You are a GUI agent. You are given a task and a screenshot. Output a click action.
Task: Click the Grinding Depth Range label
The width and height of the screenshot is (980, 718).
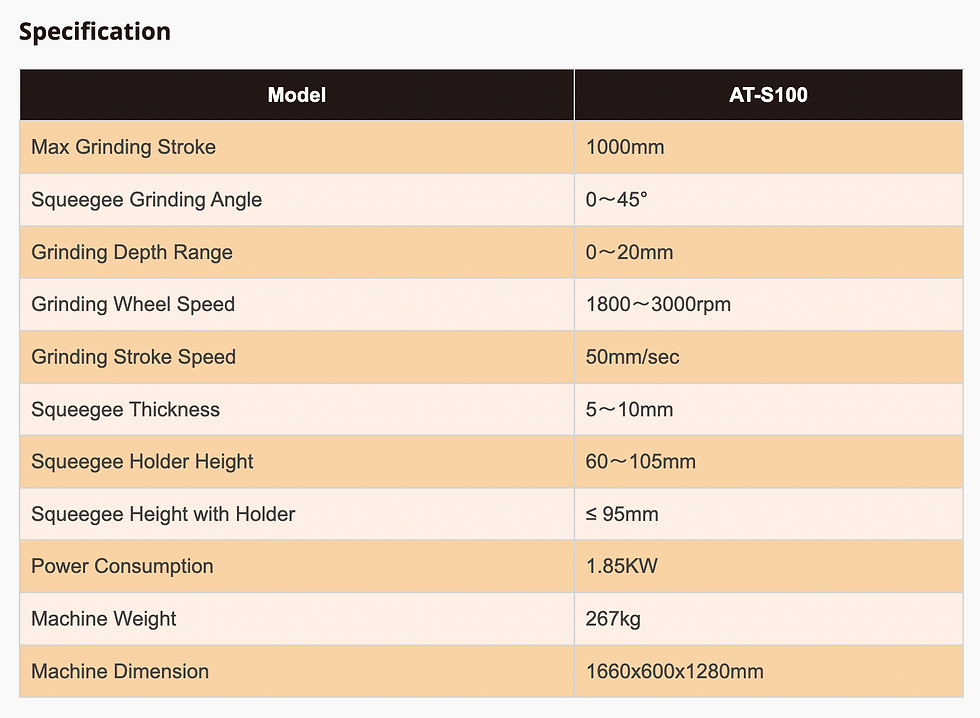132,252
